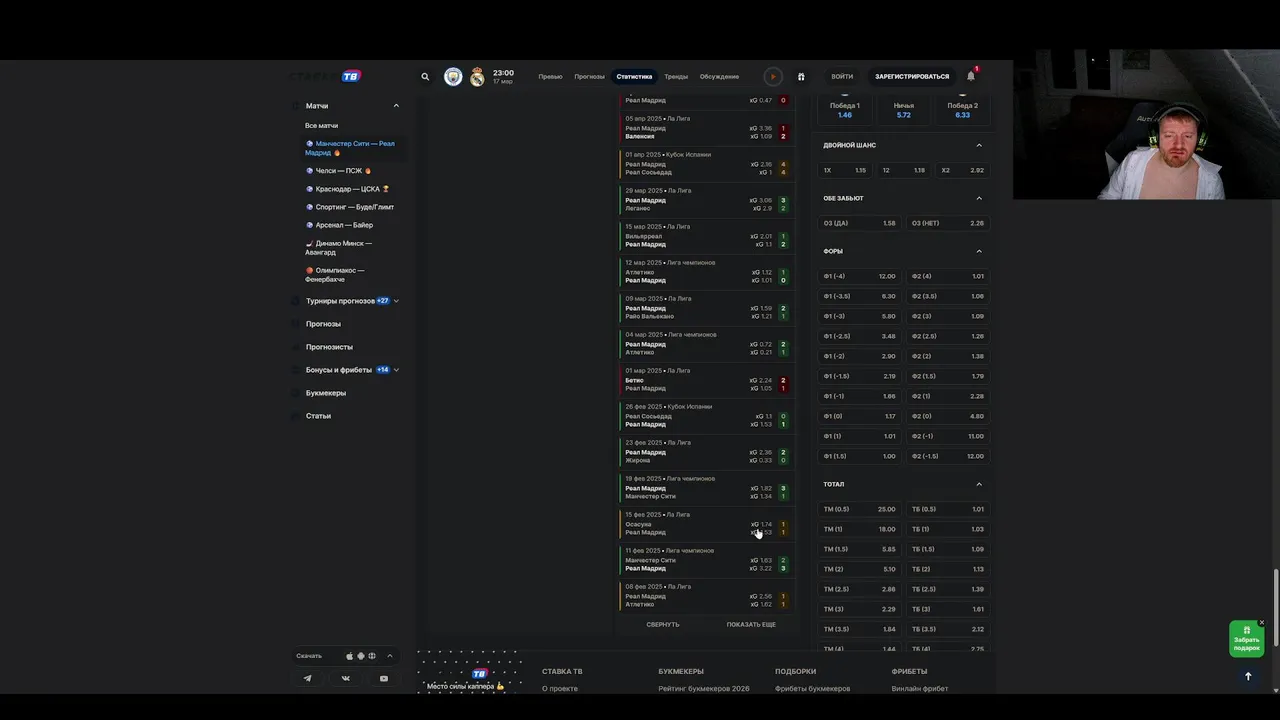Open Спортинг — Буде/Глимт match

(349, 207)
